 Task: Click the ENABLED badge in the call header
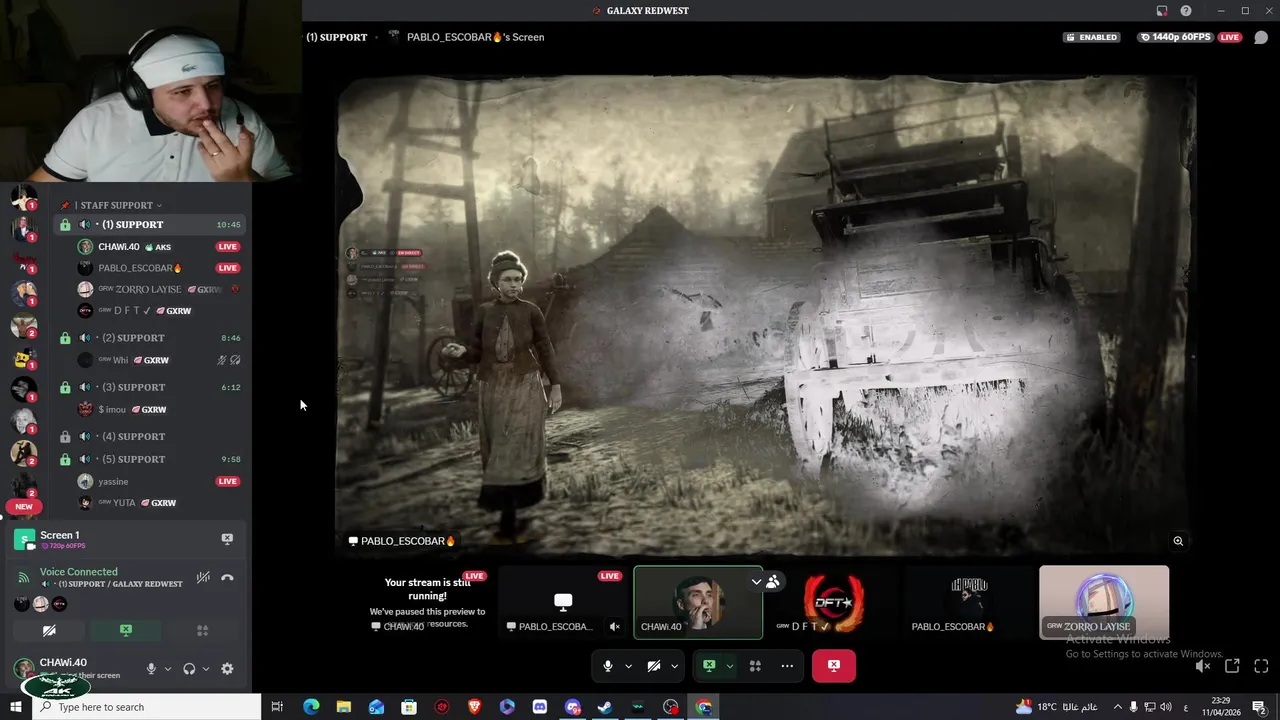pyautogui.click(x=1092, y=37)
